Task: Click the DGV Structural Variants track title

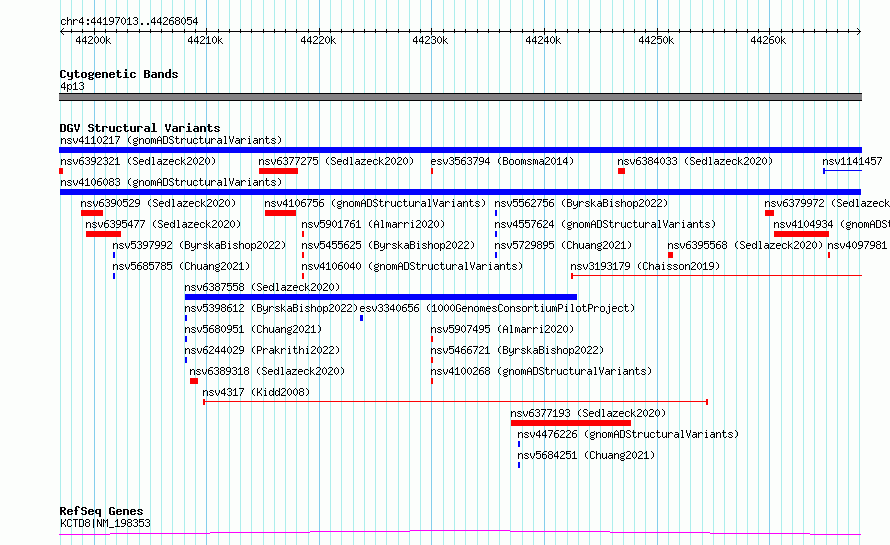Action: [x=140, y=128]
